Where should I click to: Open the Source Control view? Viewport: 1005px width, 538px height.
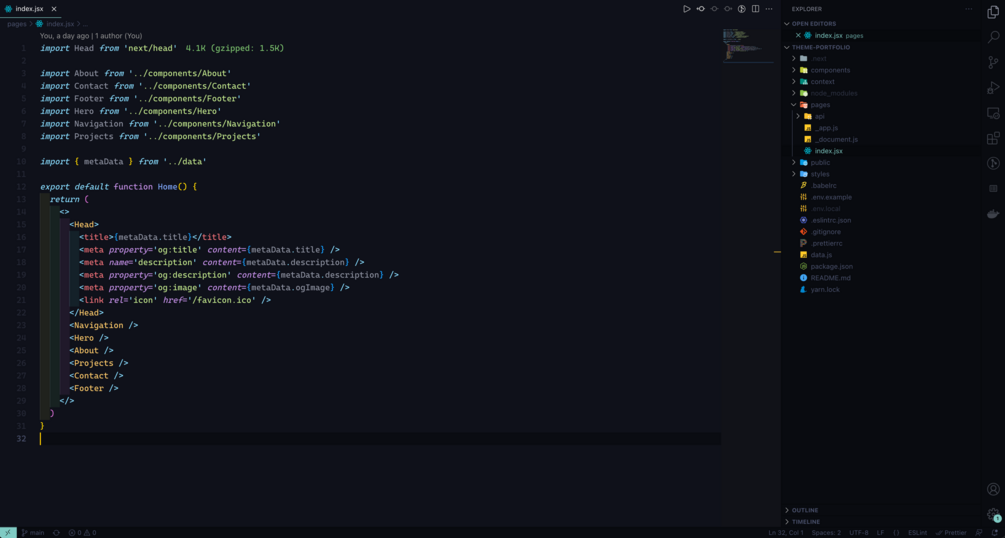pyautogui.click(x=993, y=62)
